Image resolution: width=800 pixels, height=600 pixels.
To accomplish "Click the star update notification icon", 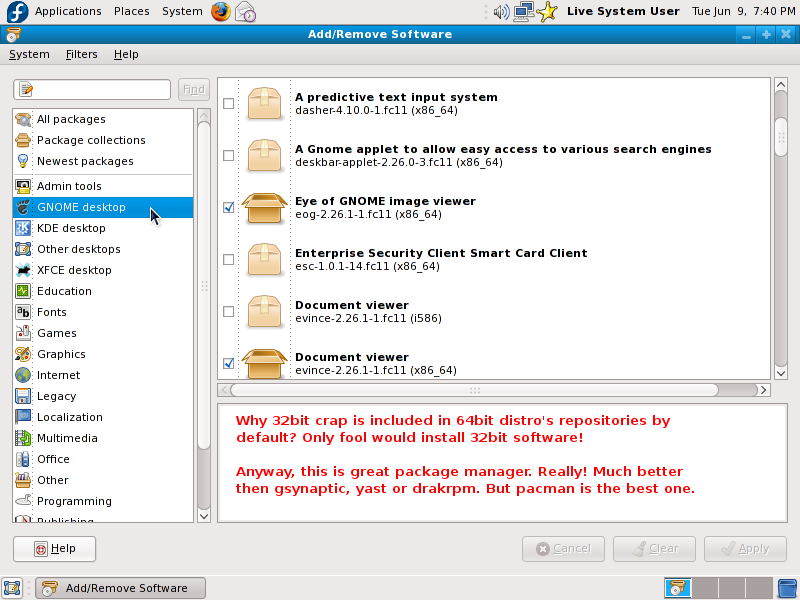I will point(547,11).
